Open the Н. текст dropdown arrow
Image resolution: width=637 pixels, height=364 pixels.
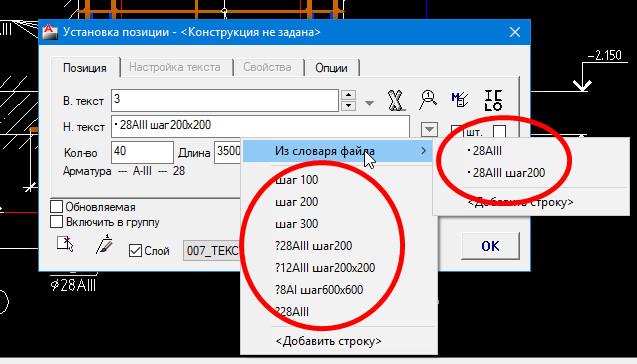(x=429, y=130)
